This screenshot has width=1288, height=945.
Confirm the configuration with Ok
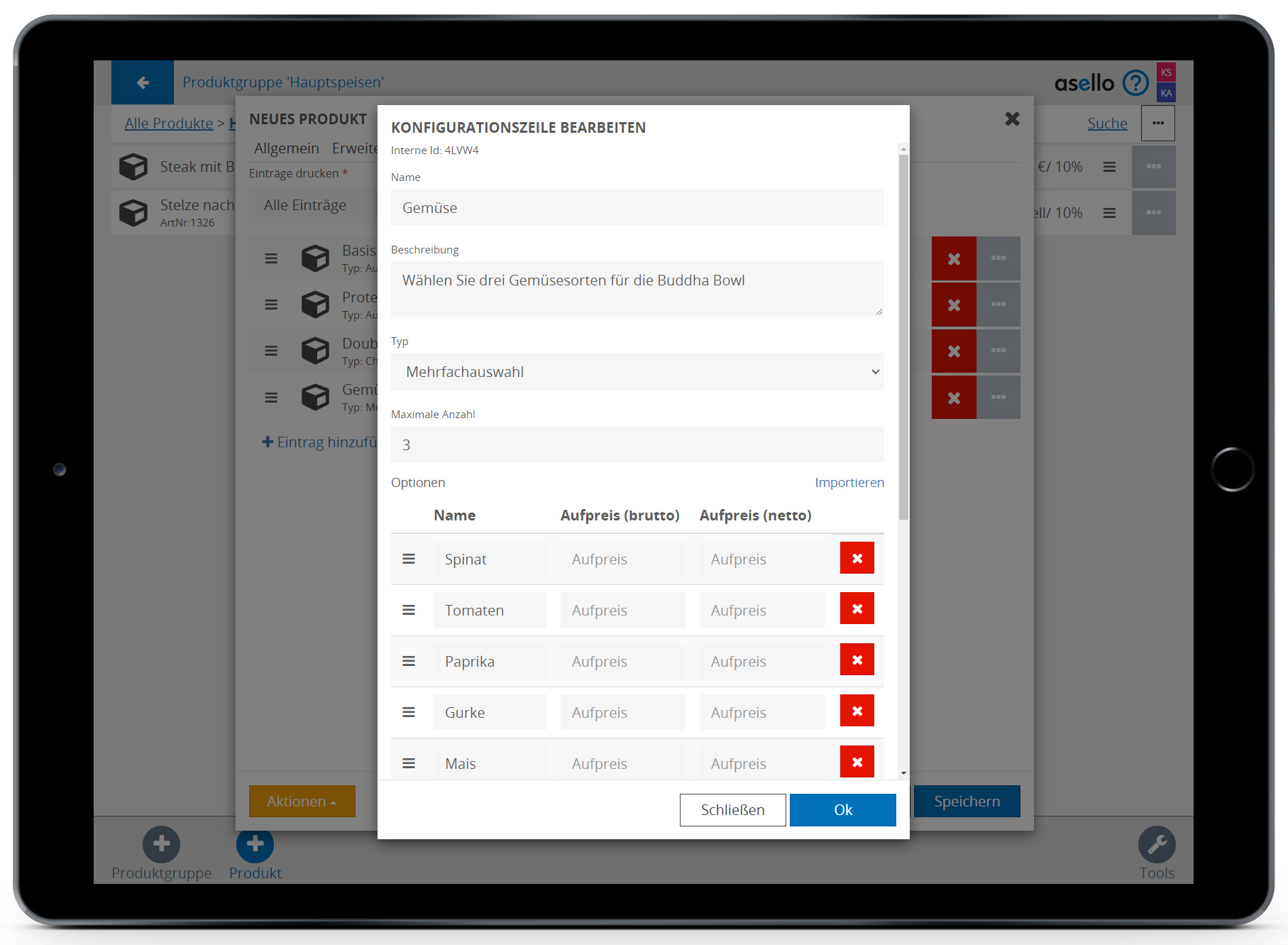coord(842,810)
